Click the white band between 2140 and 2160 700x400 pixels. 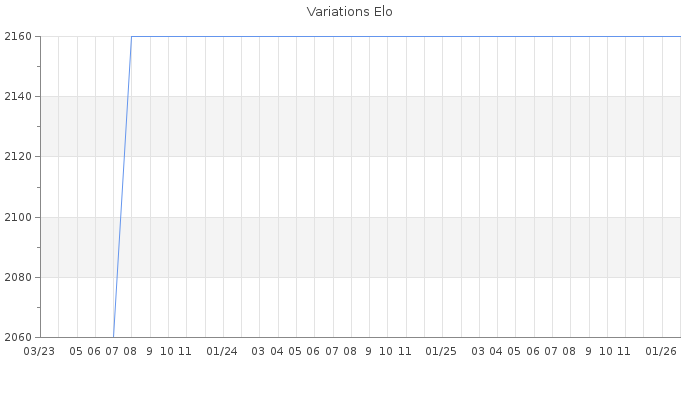[x=400, y=66]
